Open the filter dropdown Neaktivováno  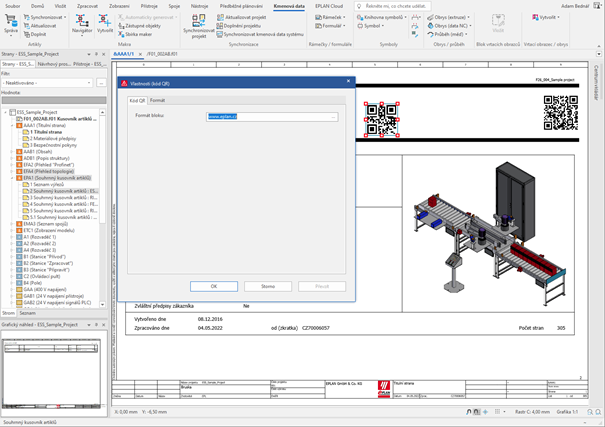50,82
